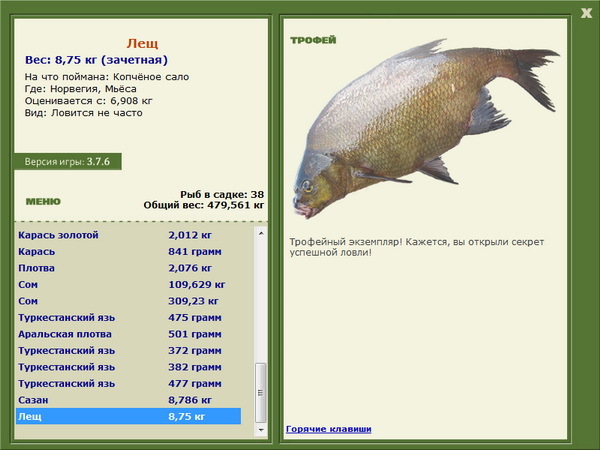Click the Рыб в садке: 38 counter

click(222, 194)
